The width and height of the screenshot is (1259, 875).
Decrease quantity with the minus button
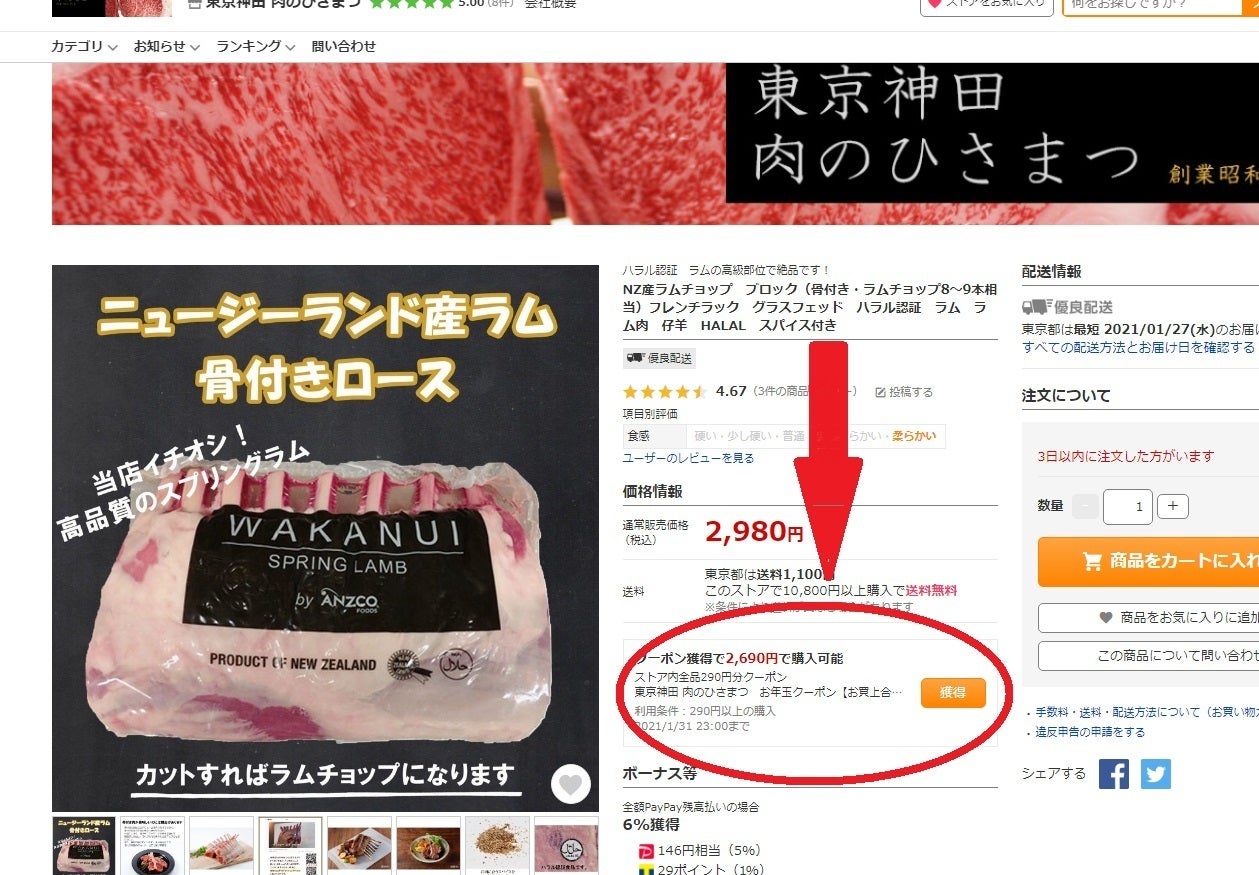coord(1085,506)
